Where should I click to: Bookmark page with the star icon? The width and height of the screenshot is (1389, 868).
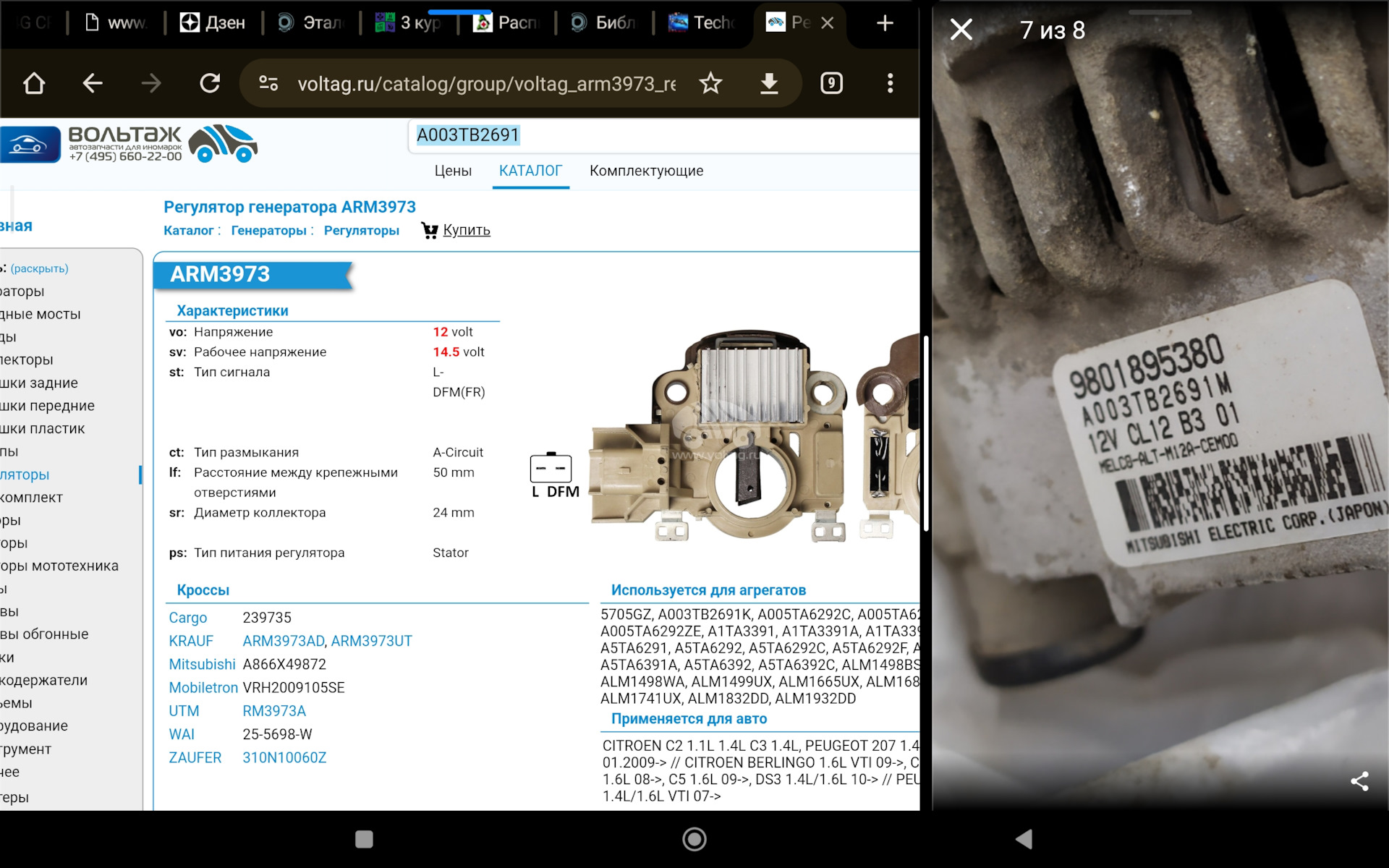pos(710,83)
